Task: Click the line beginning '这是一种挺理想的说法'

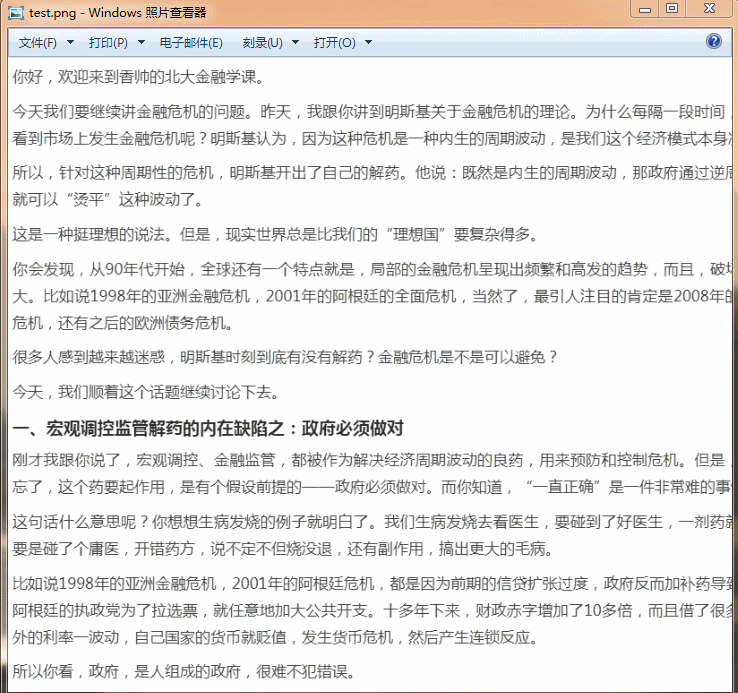Action: tap(275, 234)
